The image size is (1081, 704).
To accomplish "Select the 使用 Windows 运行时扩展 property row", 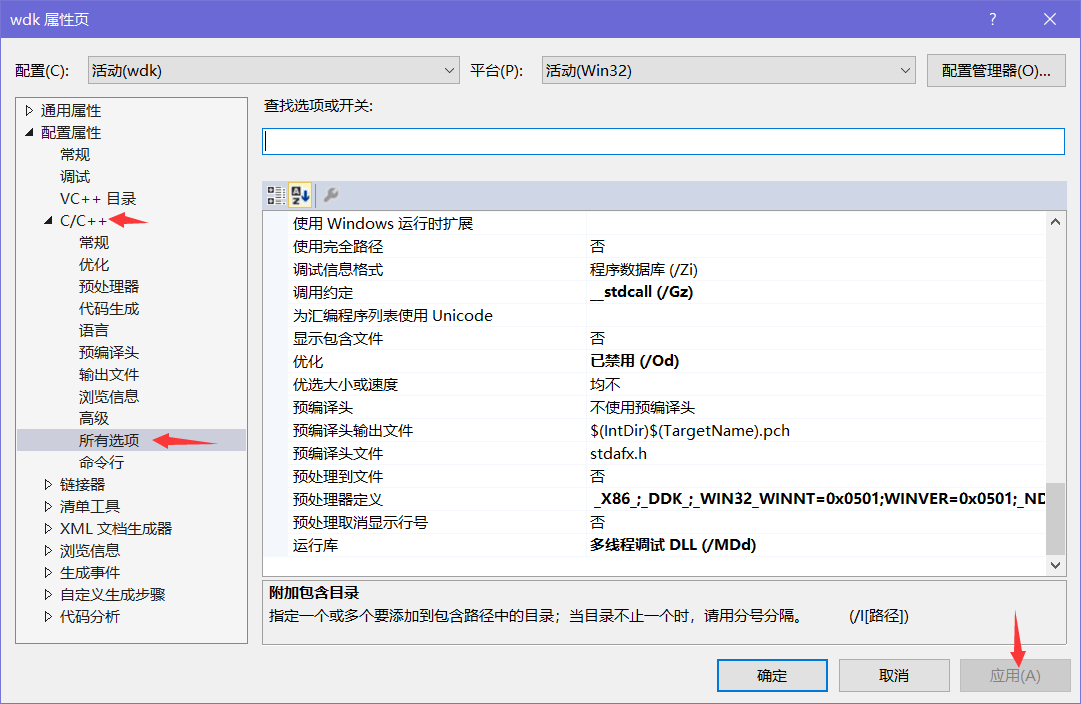I will coord(654,223).
